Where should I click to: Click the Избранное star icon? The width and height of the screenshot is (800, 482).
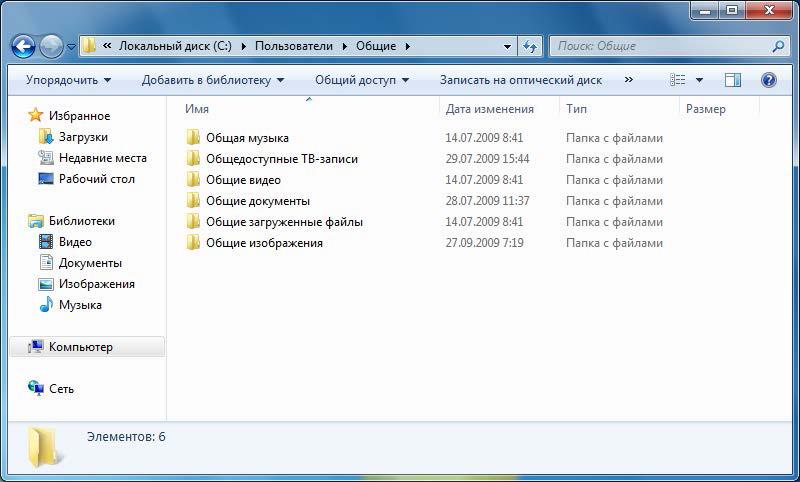point(35,115)
